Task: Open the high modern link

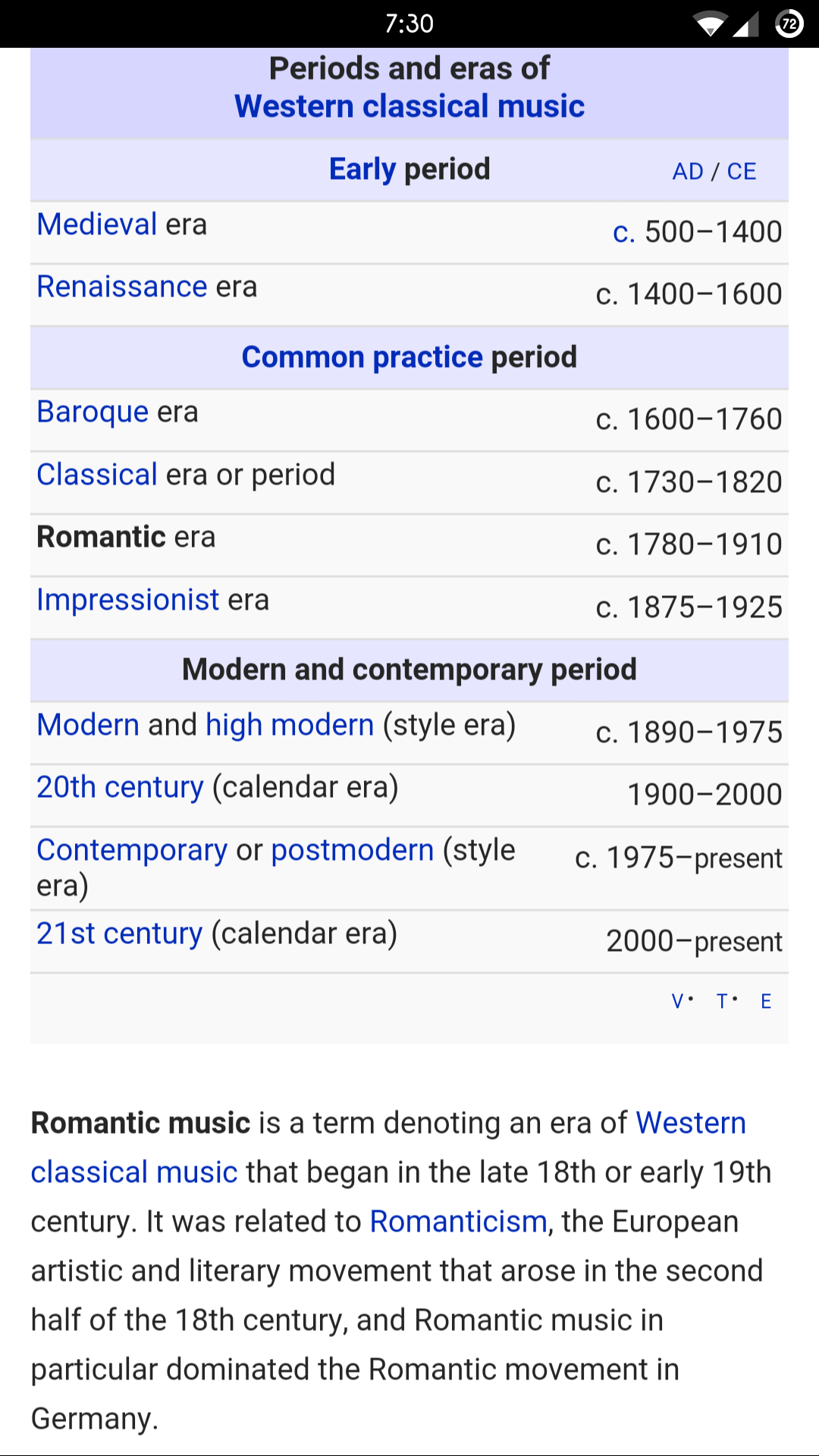Action: (290, 725)
